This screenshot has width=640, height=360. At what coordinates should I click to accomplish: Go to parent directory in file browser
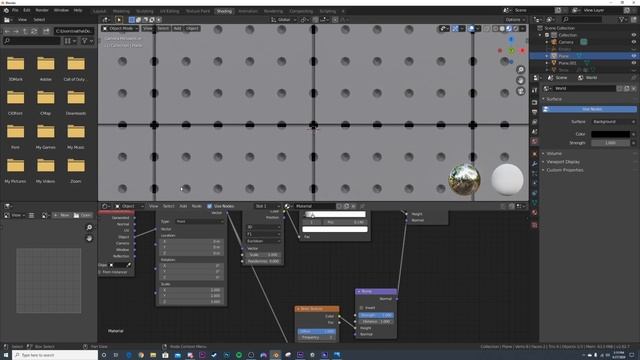click(25, 31)
